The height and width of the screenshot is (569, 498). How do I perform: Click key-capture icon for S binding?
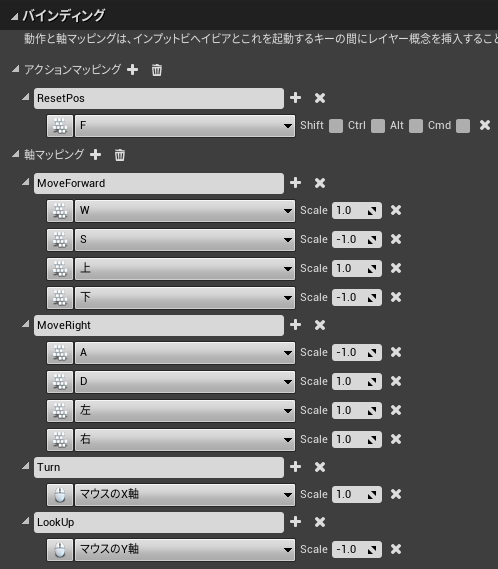pos(60,240)
